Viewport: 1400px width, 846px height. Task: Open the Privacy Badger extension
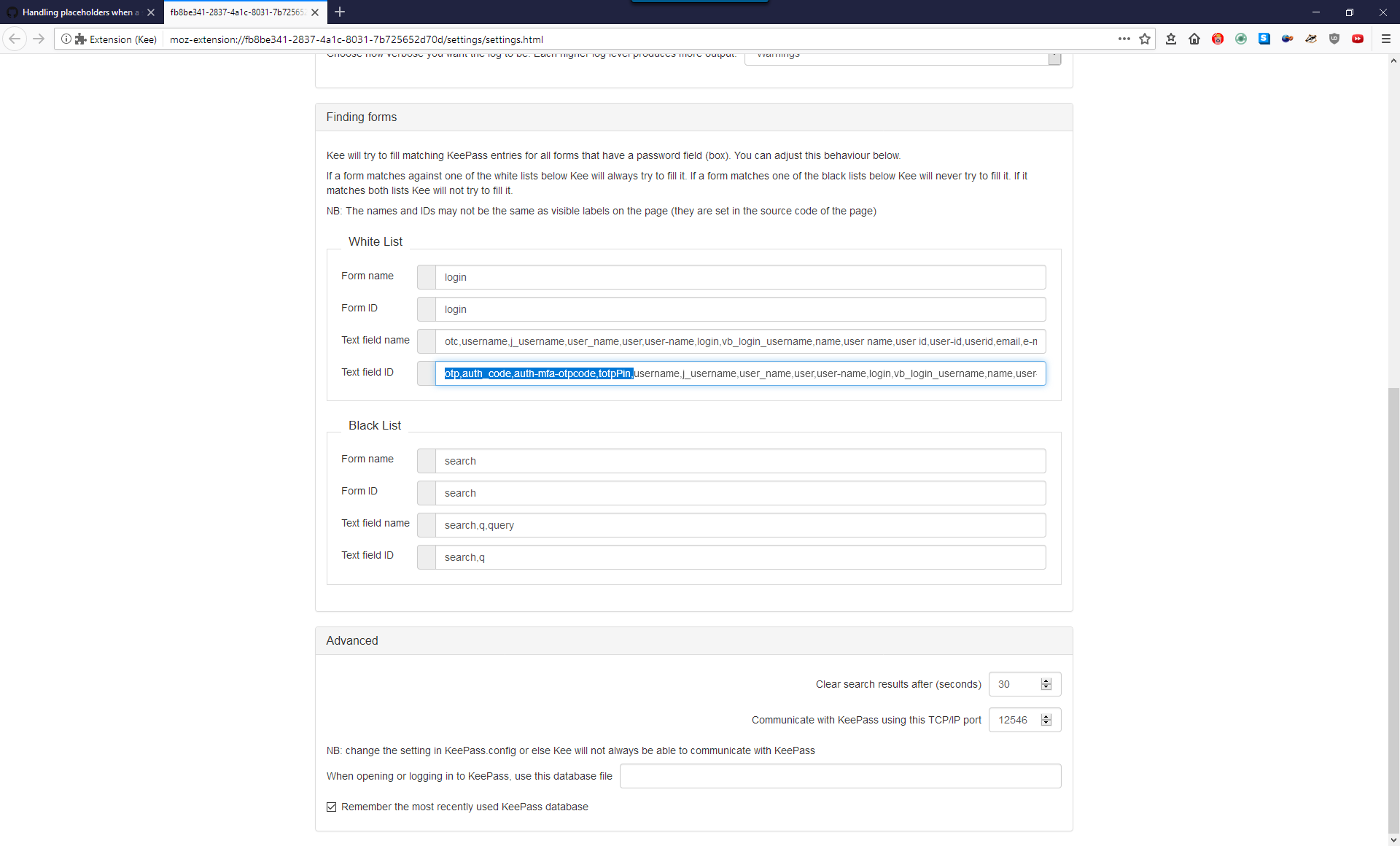pos(1312,39)
